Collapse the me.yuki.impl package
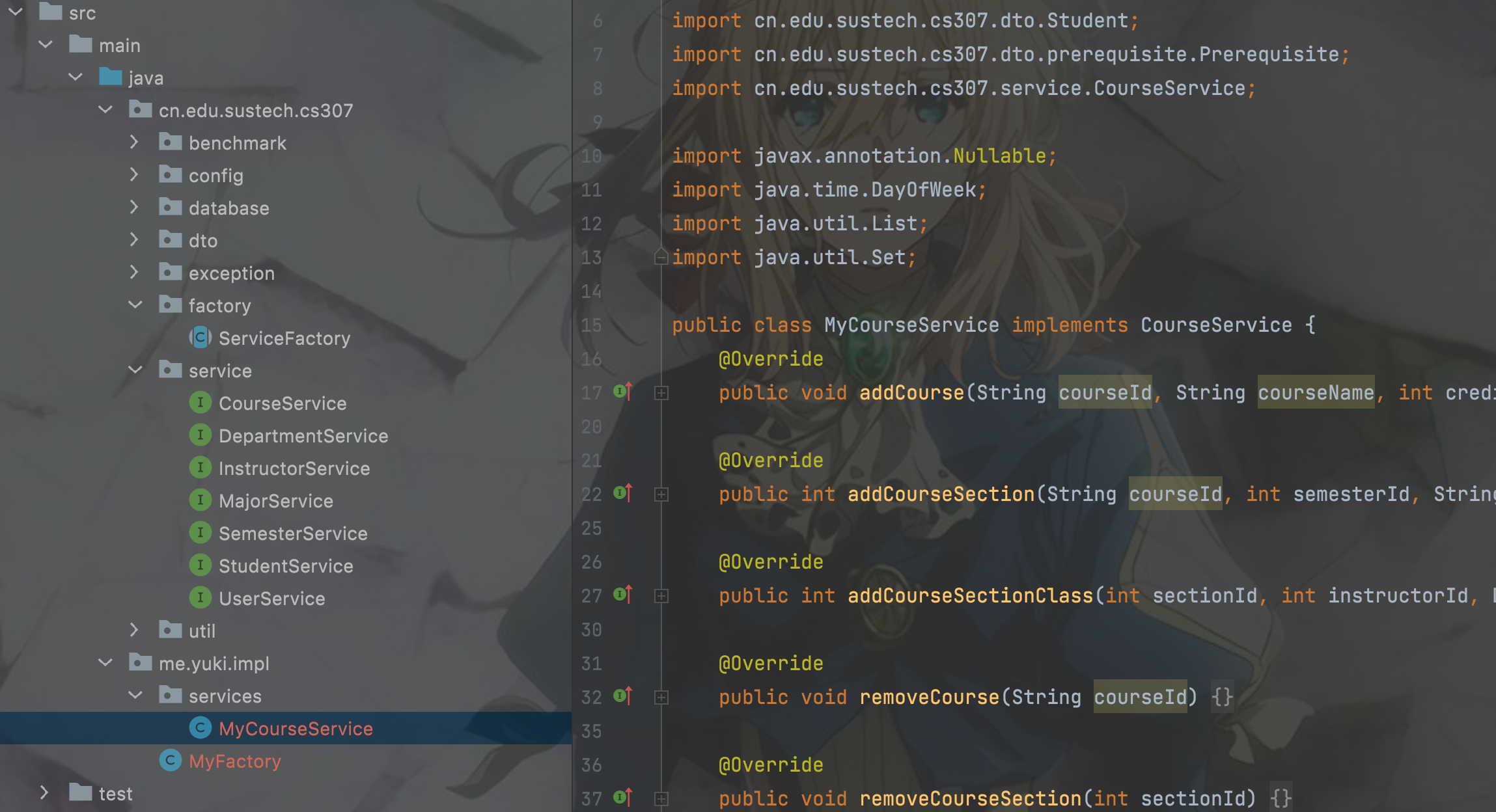The image size is (1496, 812). click(x=105, y=663)
